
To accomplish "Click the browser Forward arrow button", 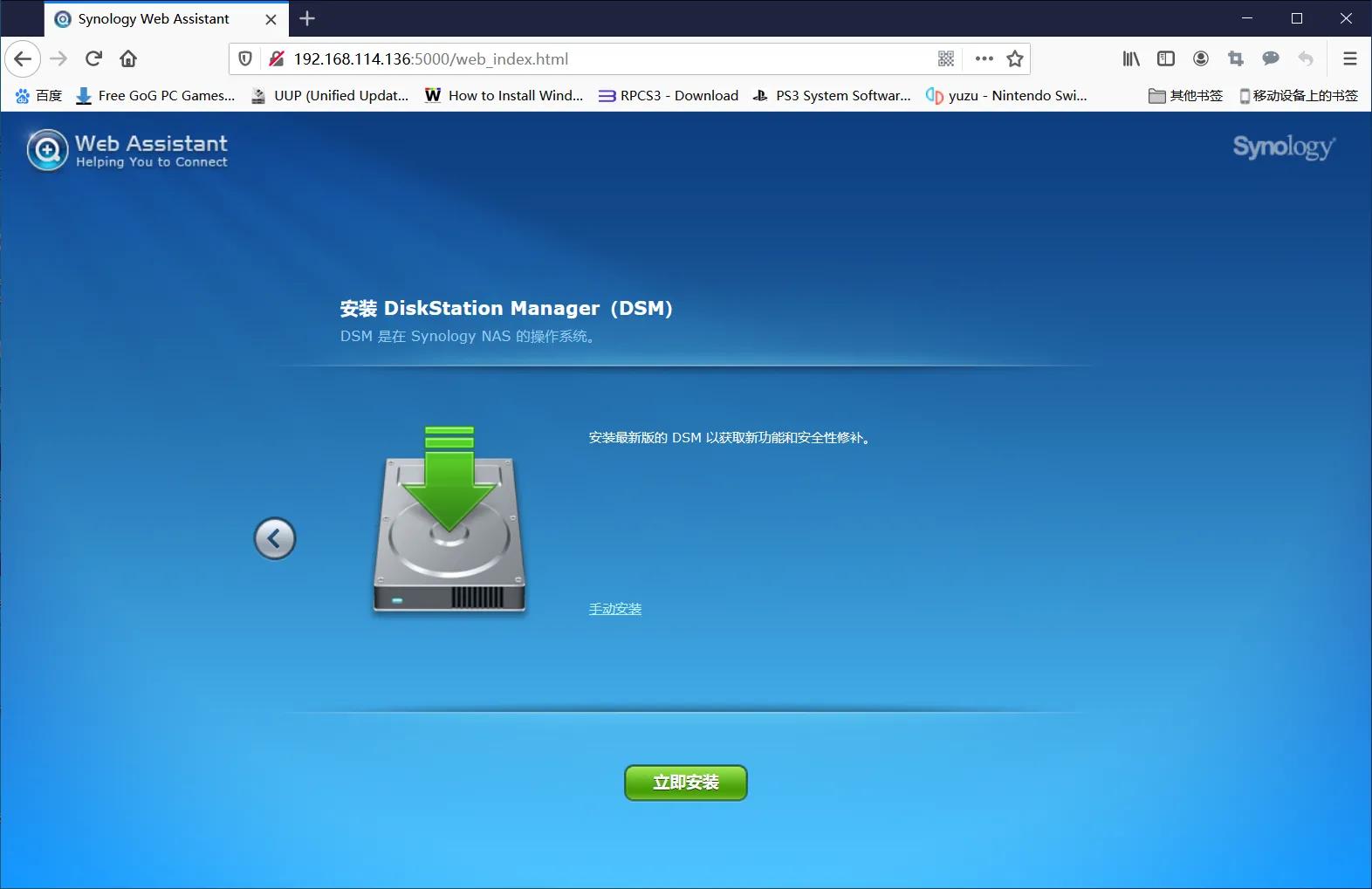I will coord(58,58).
